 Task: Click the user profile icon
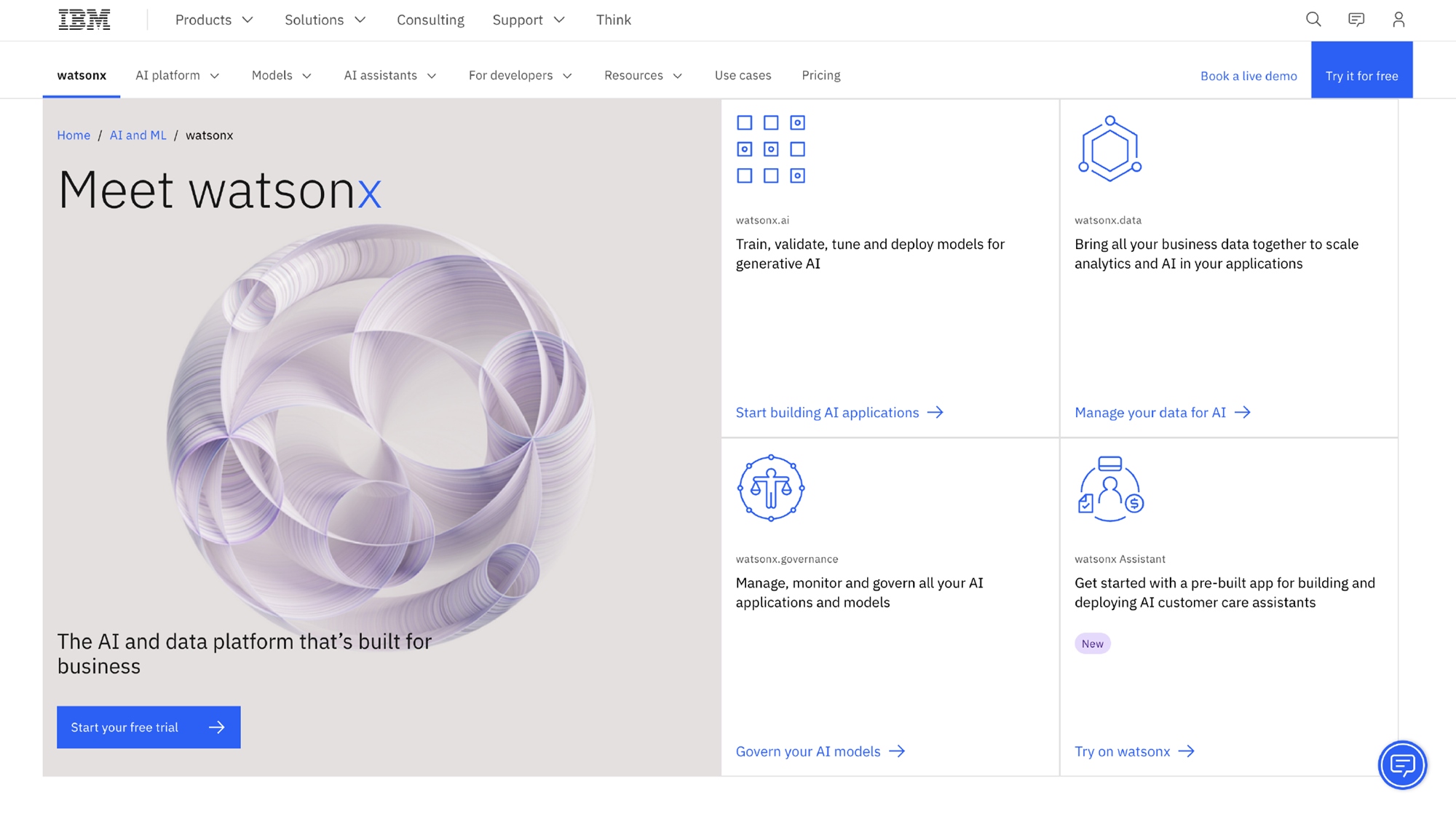(1398, 20)
